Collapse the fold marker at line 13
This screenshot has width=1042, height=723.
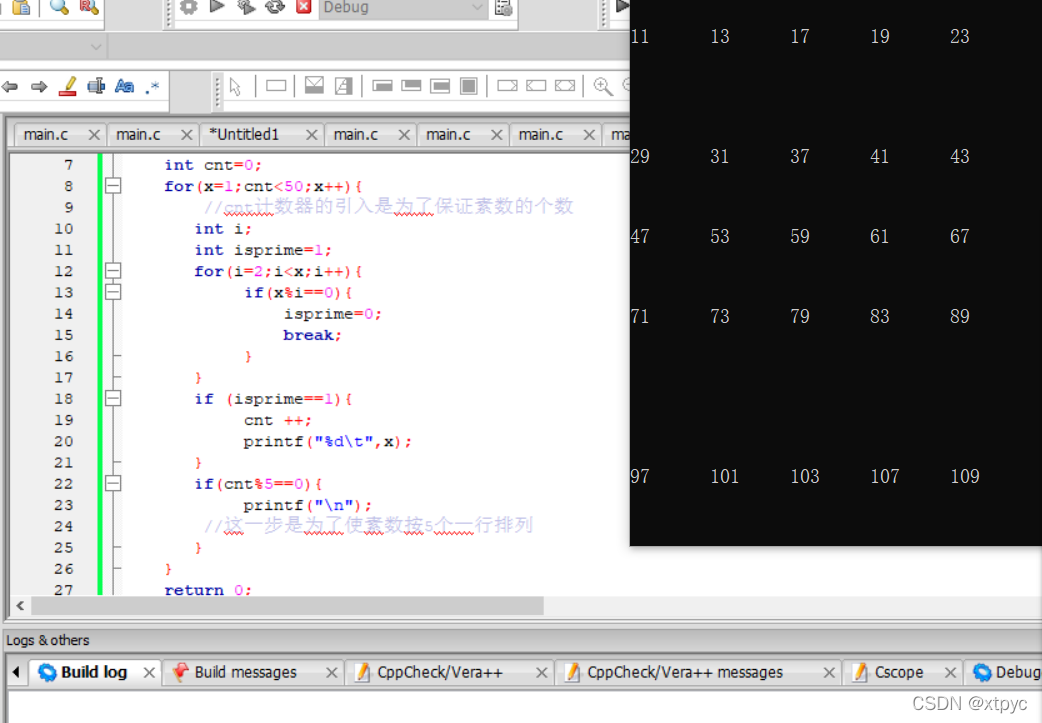[x=113, y=292]
